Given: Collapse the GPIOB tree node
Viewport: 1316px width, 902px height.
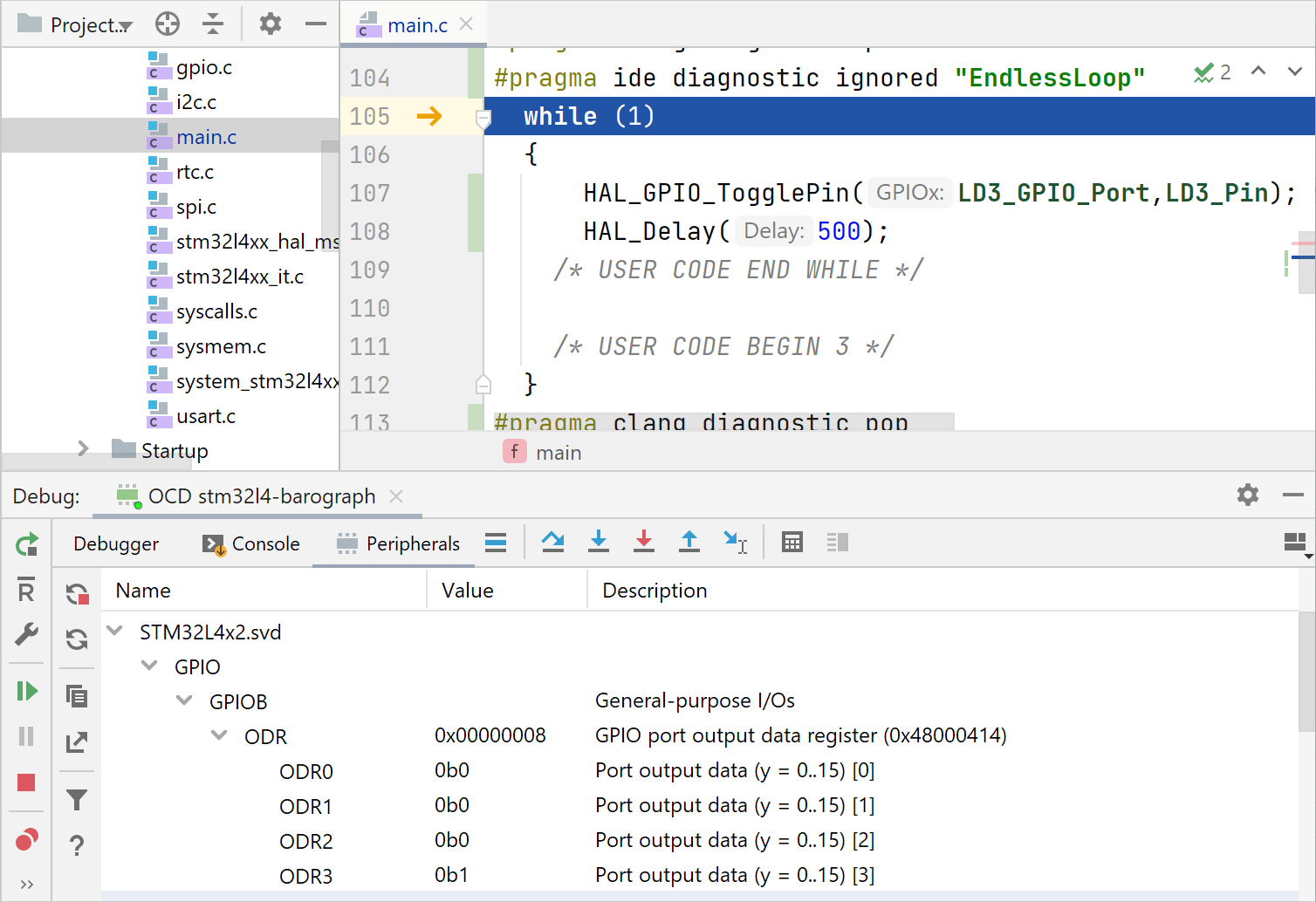Looking at the screenshot, I should pos(183,700).
